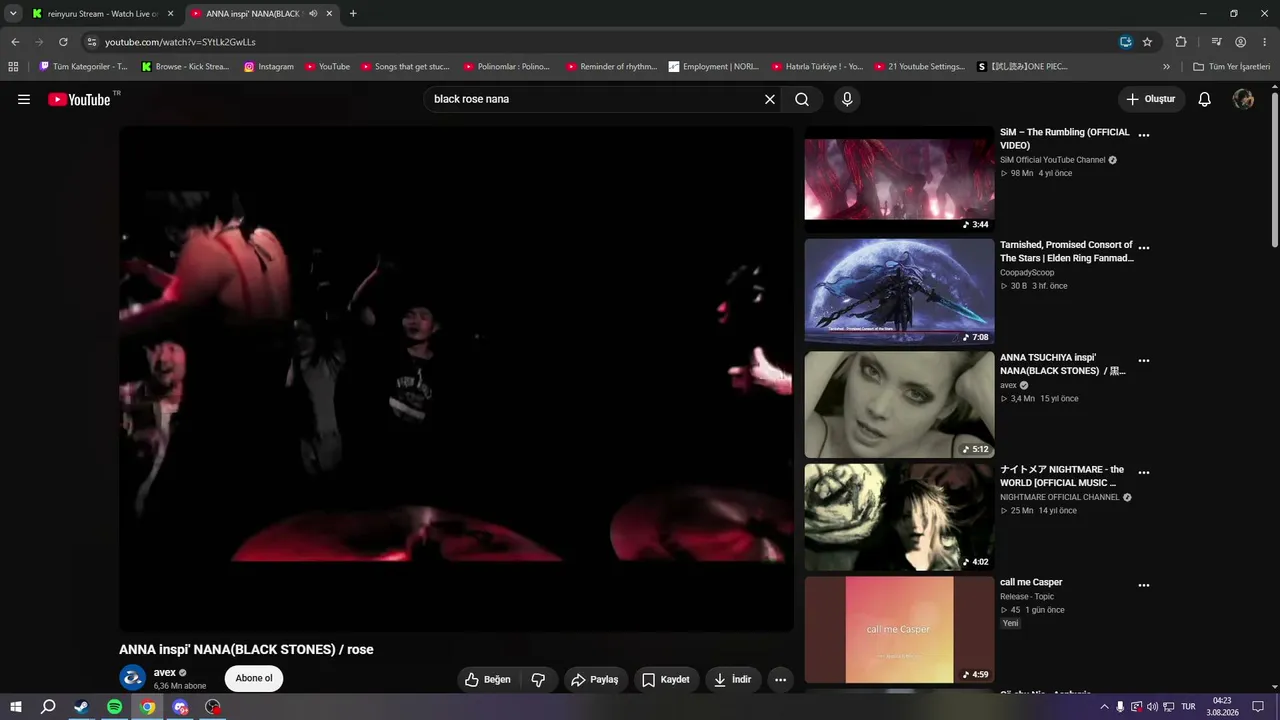Open options for call me Casper

1144,586
